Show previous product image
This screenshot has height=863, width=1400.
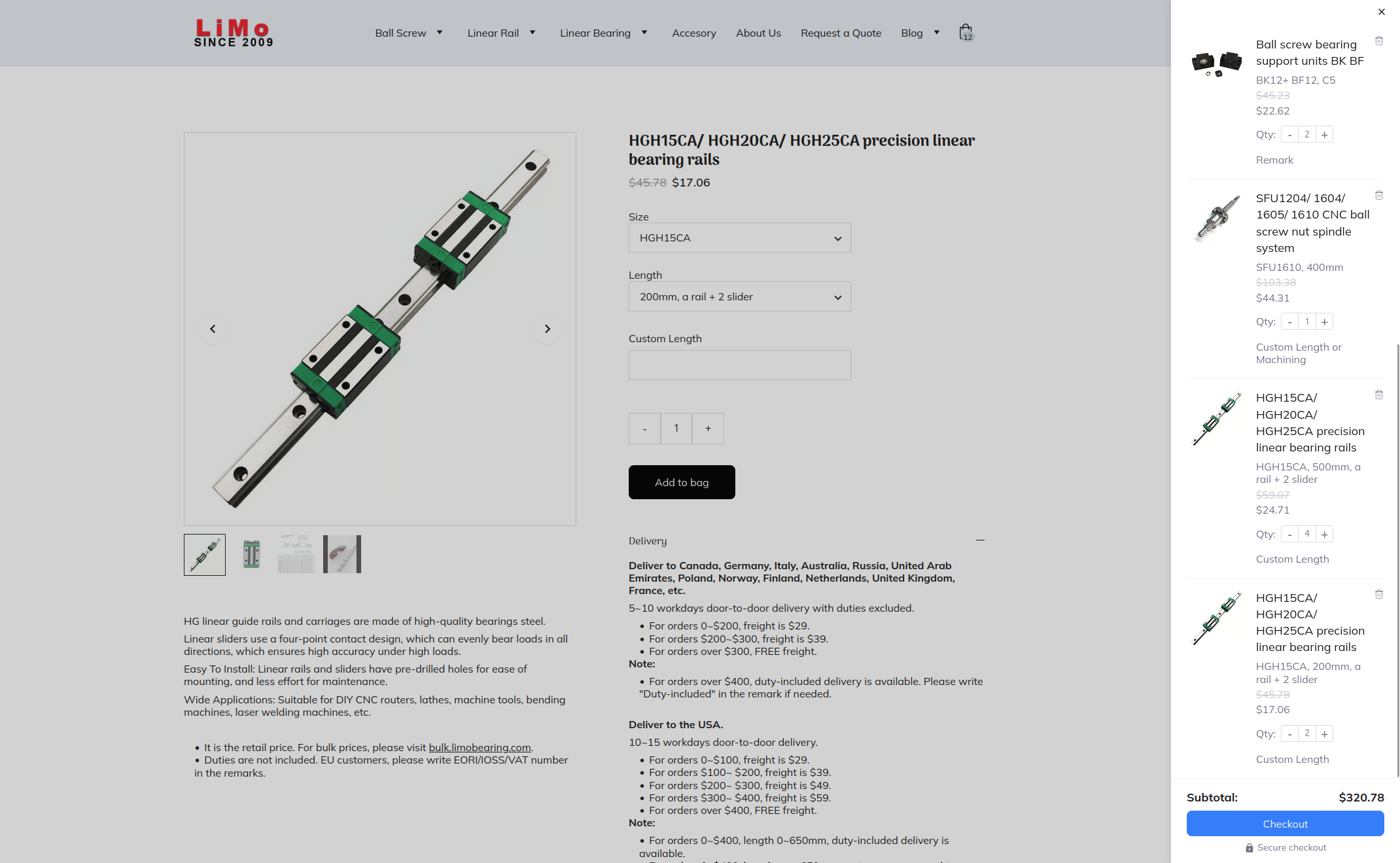point(213,329)
